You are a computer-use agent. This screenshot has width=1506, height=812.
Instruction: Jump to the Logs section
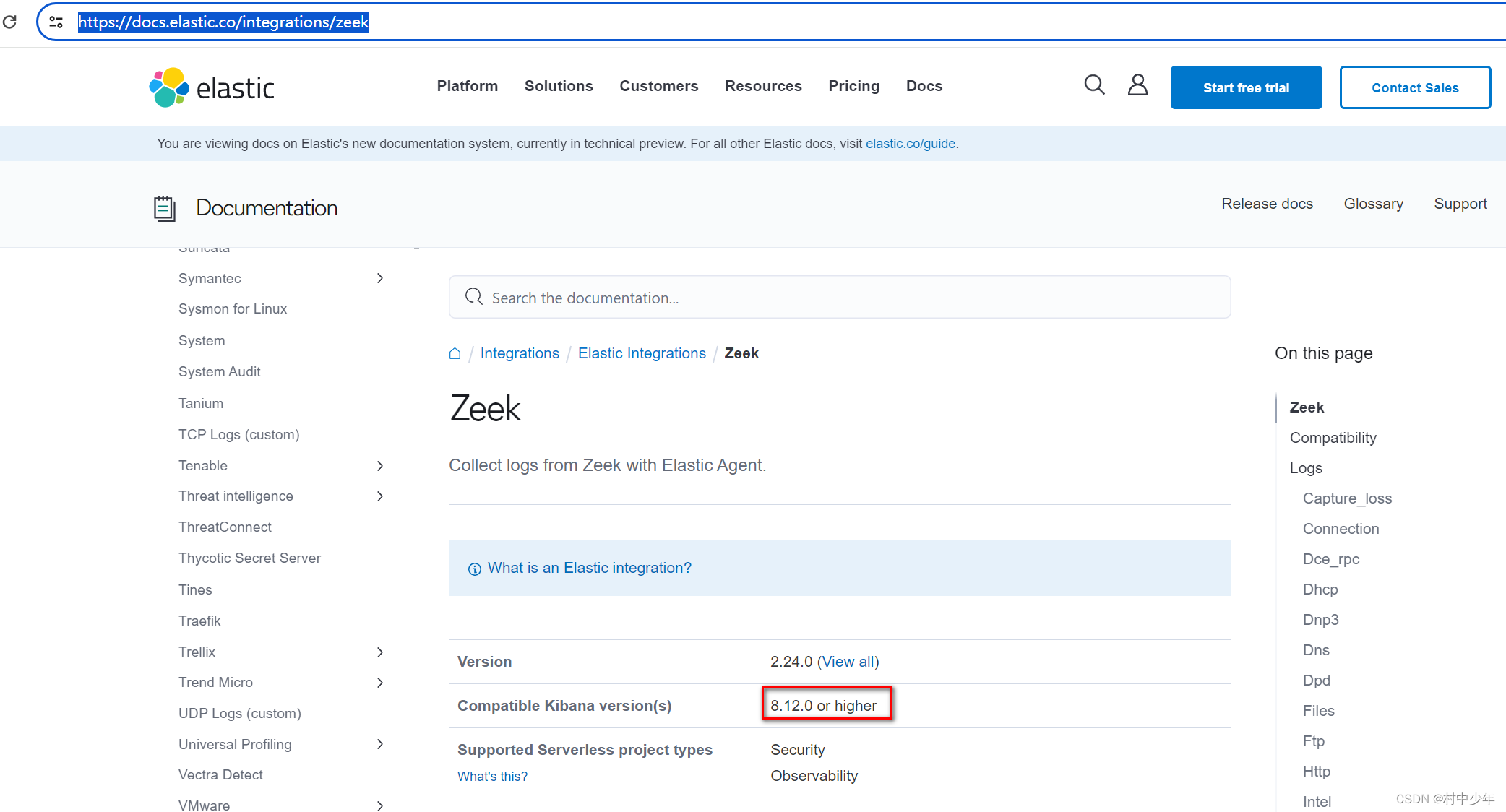1306,468
